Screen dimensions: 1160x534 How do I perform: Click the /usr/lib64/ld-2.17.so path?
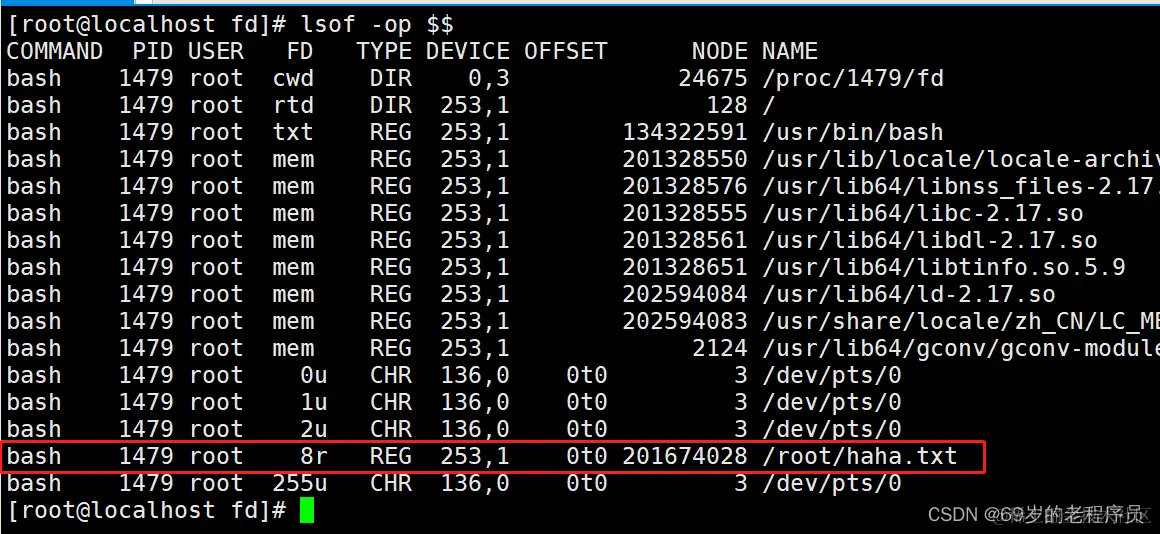[x=908, y=294]
